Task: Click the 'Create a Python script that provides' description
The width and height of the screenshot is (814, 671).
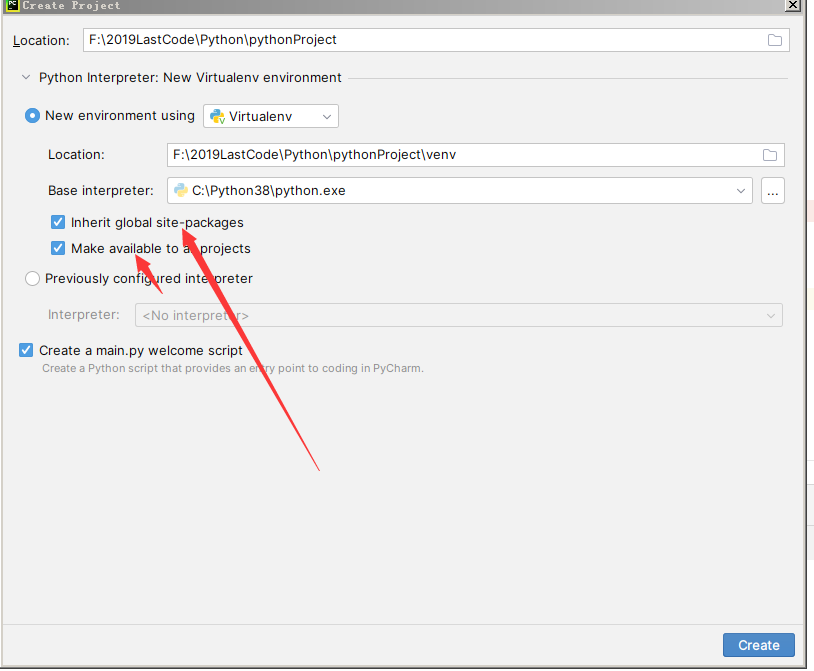Action: [233, 368]
